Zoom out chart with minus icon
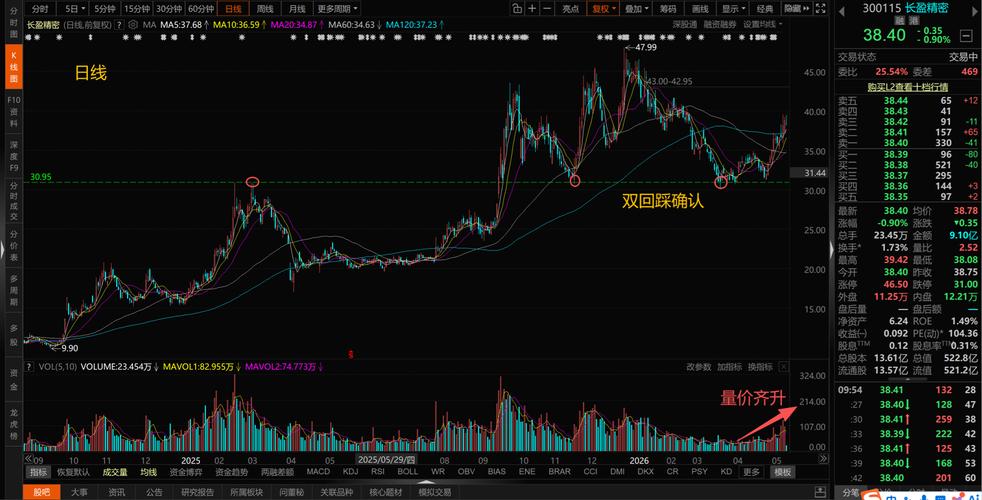 [547, 9]
